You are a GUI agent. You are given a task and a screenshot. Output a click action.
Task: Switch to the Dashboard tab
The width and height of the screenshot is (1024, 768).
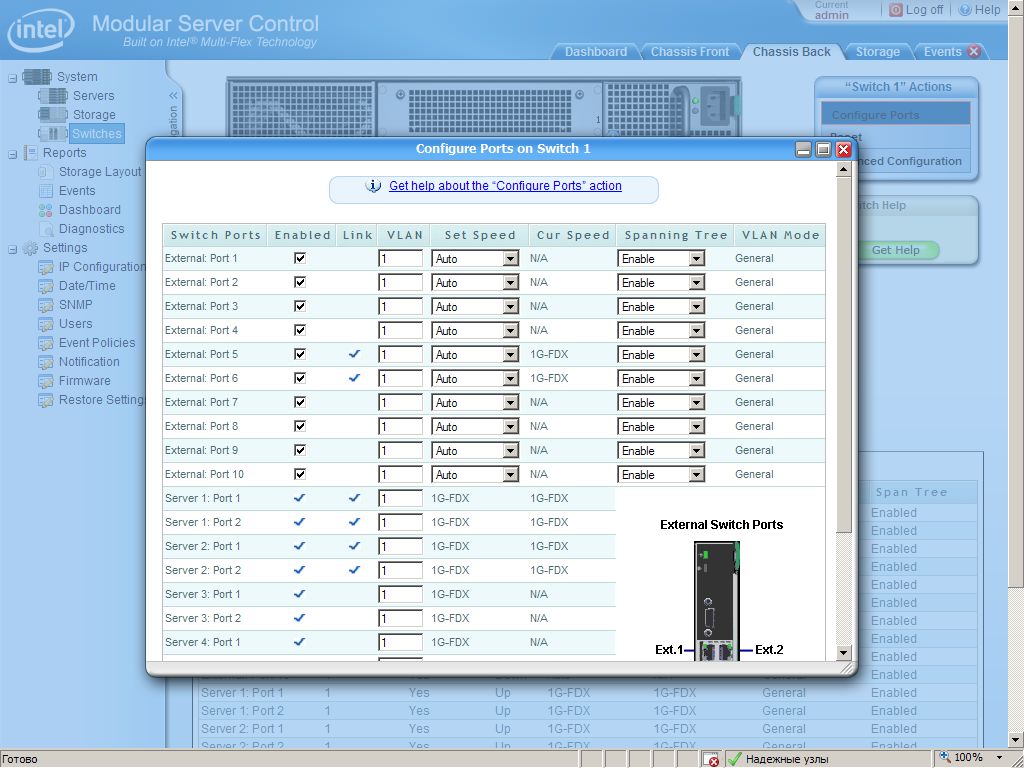[595, 52]
